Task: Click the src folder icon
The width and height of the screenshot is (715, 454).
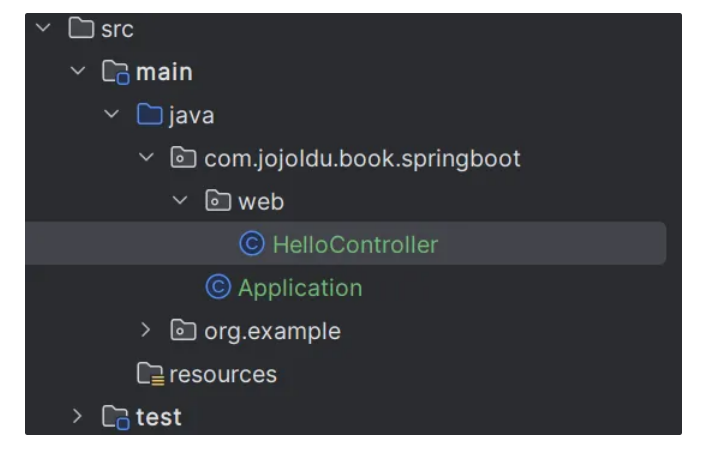Action: point(81,28)
